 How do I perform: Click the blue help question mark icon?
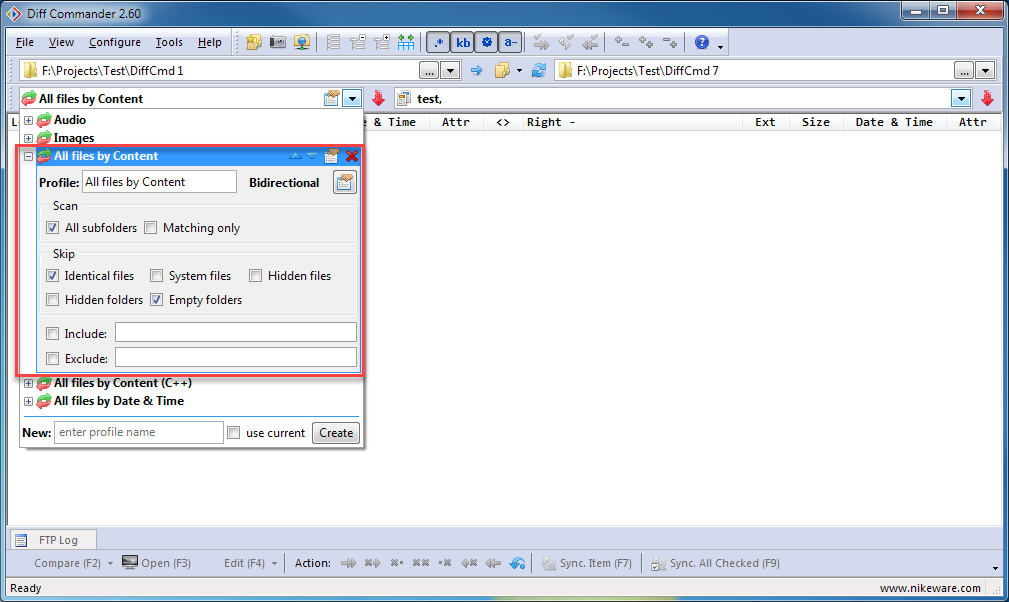pos(702,42)
